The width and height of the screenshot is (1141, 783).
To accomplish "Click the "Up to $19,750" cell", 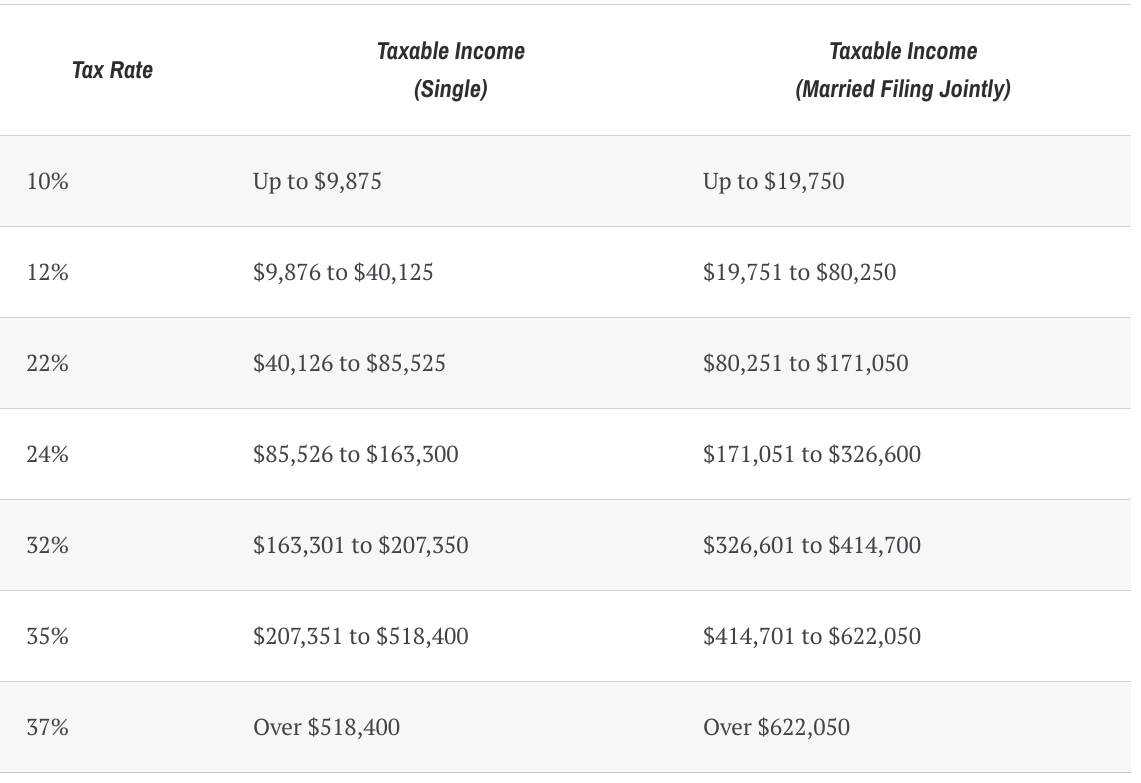I will (773, 181).
